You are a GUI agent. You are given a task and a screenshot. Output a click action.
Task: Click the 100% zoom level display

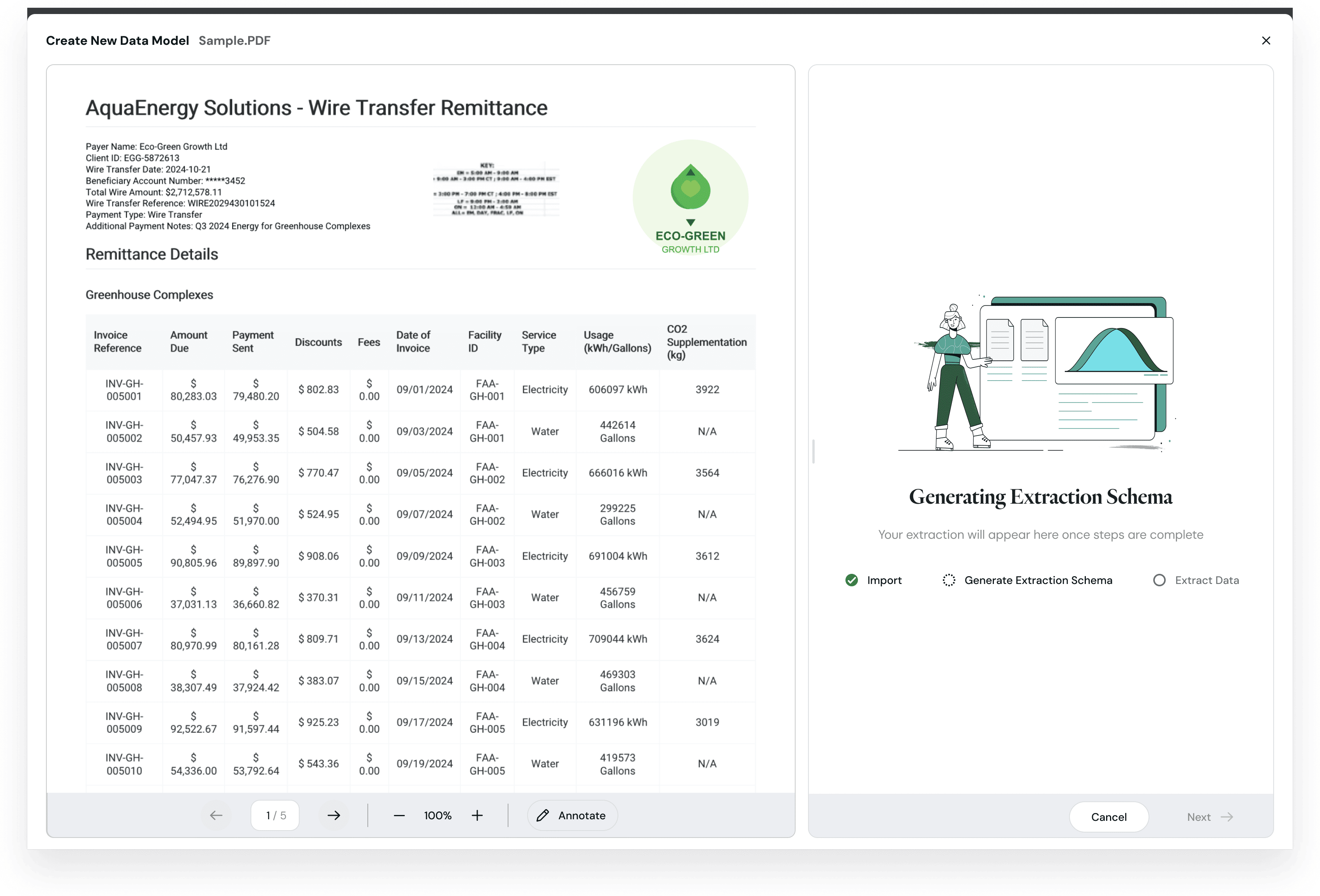coord(438,815)
